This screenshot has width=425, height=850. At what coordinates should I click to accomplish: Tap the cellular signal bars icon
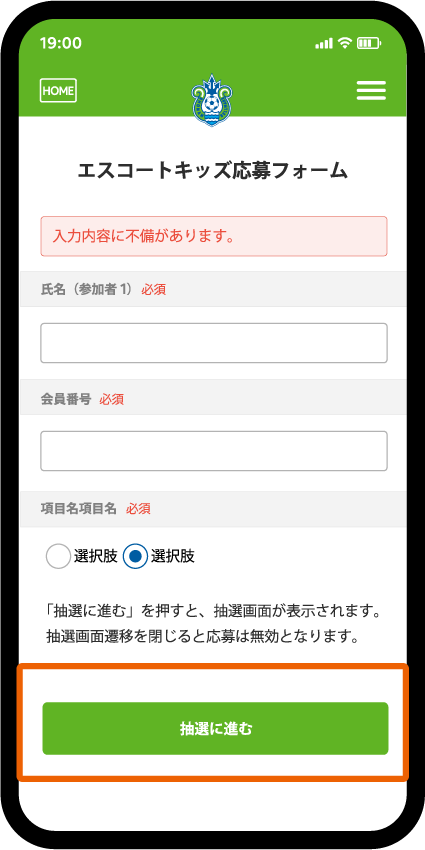pyautogui.click(x=324, y=43)
